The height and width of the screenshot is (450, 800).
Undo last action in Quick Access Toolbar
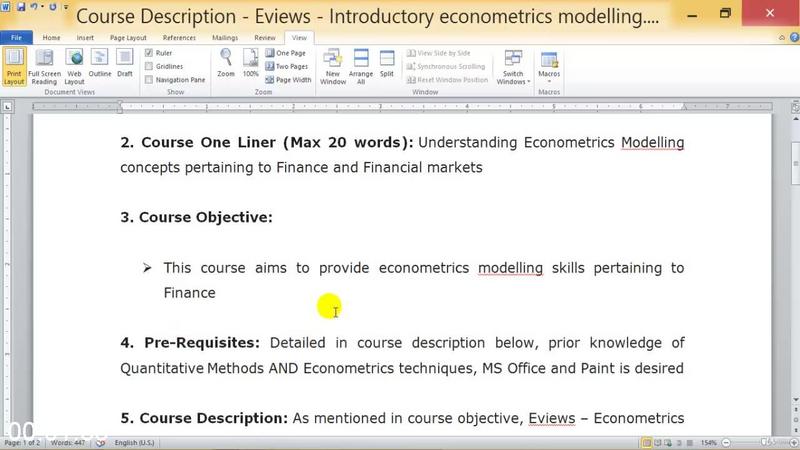[x=34, y=7]
